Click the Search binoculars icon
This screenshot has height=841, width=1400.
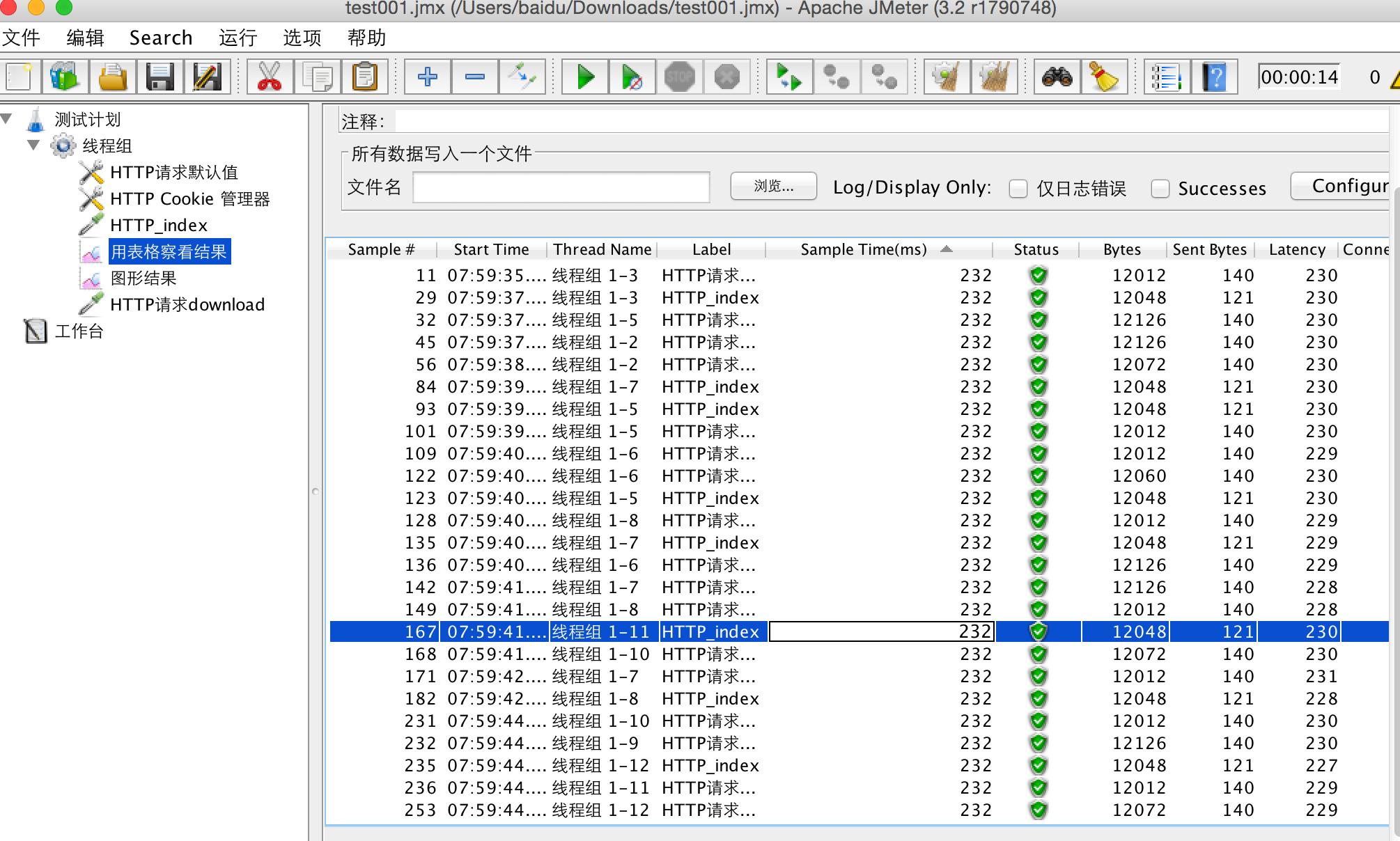pyautogui.click(x=1057, y=77)
